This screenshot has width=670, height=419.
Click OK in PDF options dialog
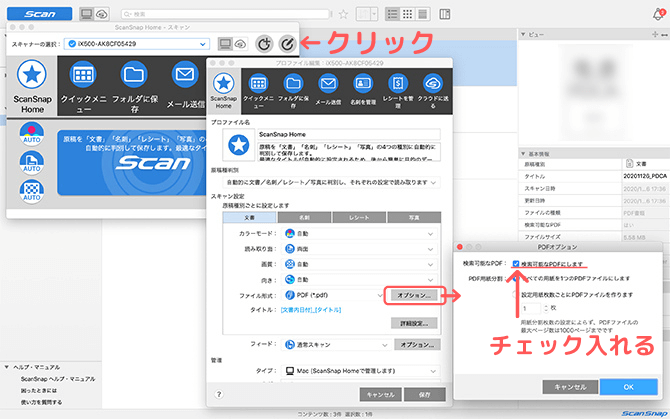pos(629,387)
